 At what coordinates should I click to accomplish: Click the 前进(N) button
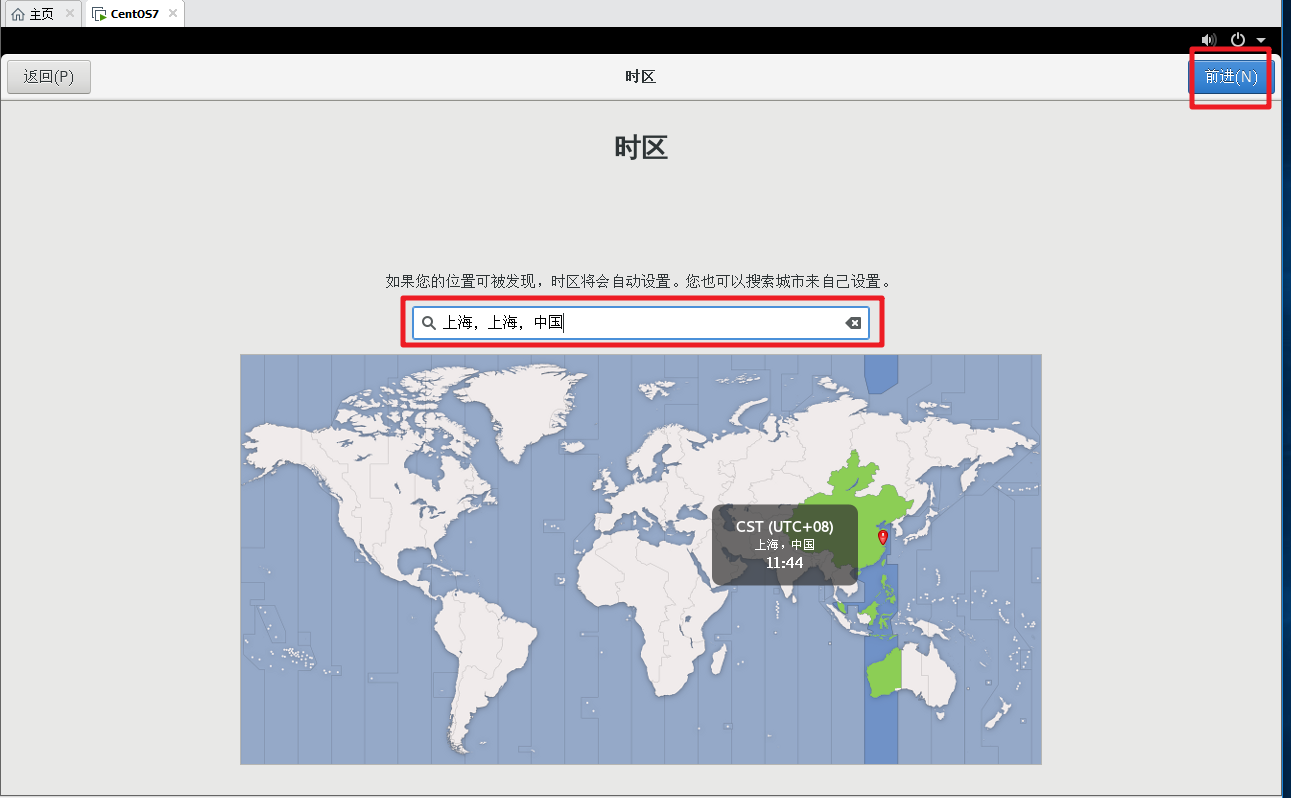coord(1231,77)
